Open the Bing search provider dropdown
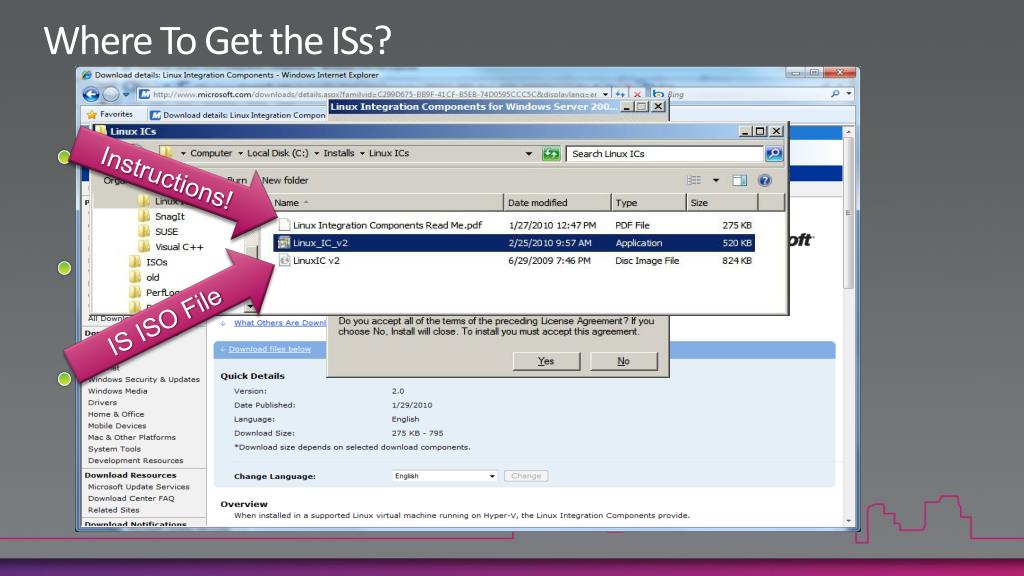Screen dimensions: 1024x576 coord(848,94)
